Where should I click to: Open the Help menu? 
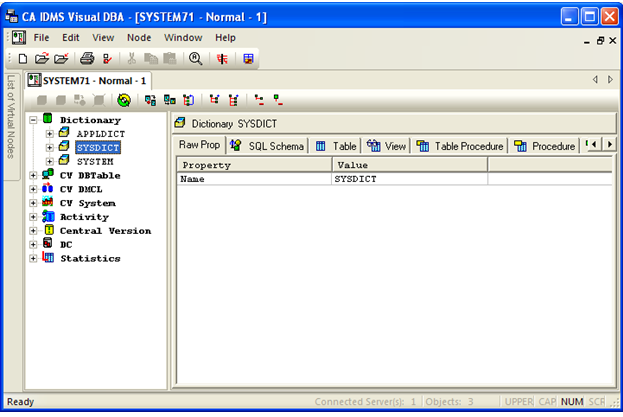[225, 38]
